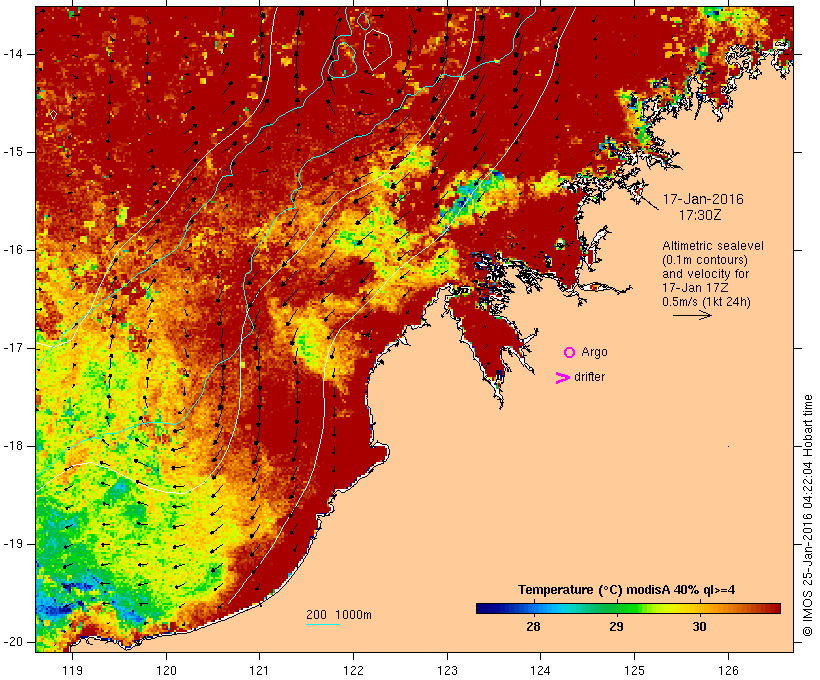Click the cyan isobath legend line under 200

tap(323, 624)
